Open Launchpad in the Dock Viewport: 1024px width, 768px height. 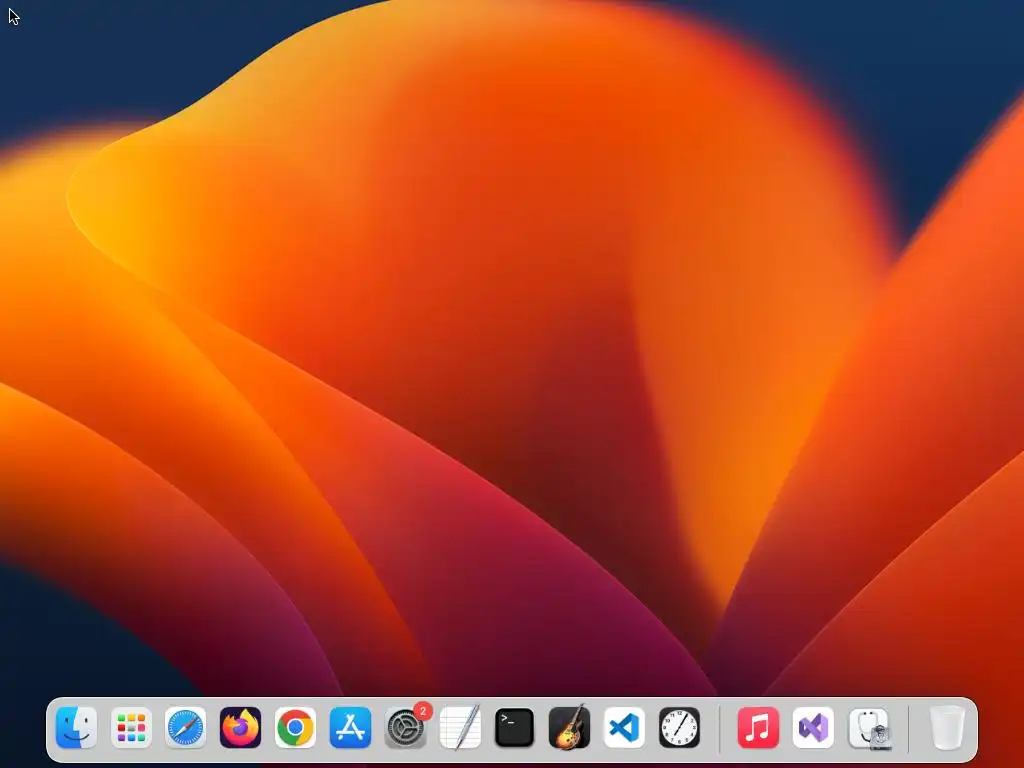(131, 728)
